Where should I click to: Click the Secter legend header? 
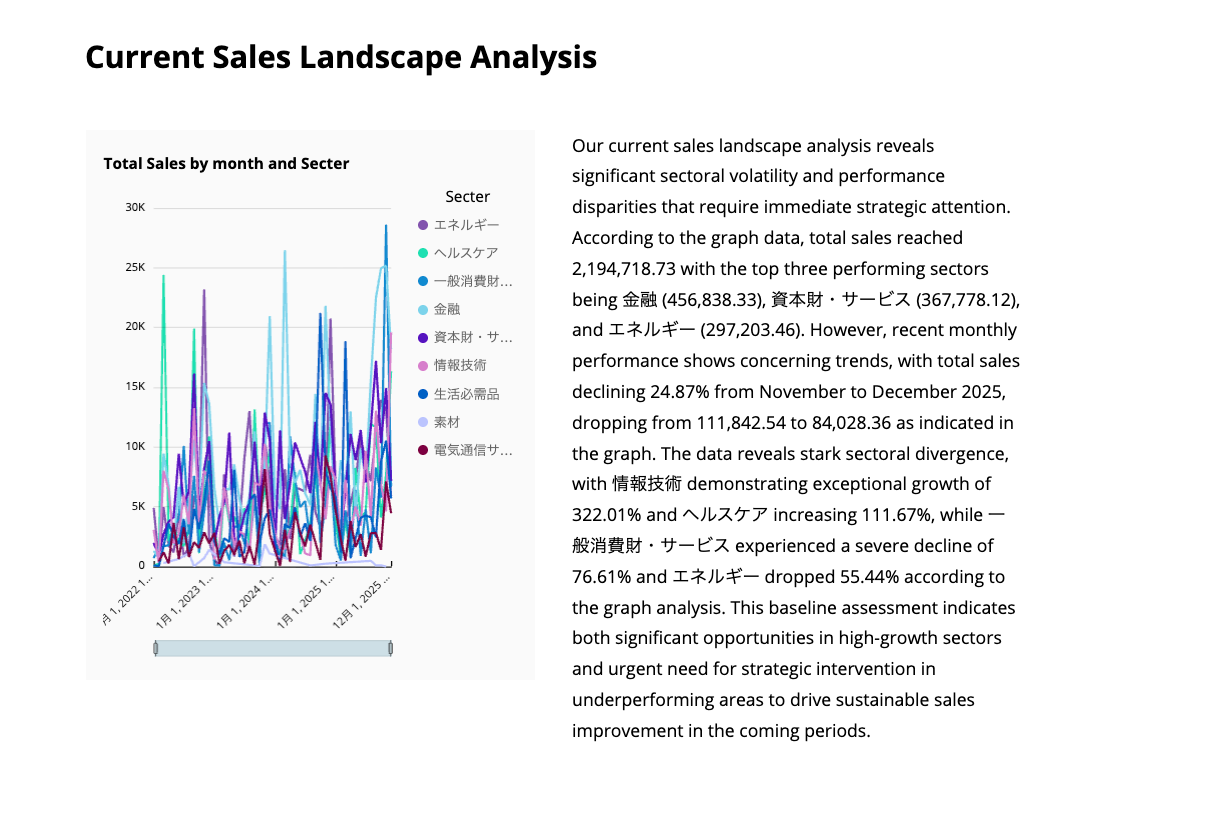coord(467,196)
